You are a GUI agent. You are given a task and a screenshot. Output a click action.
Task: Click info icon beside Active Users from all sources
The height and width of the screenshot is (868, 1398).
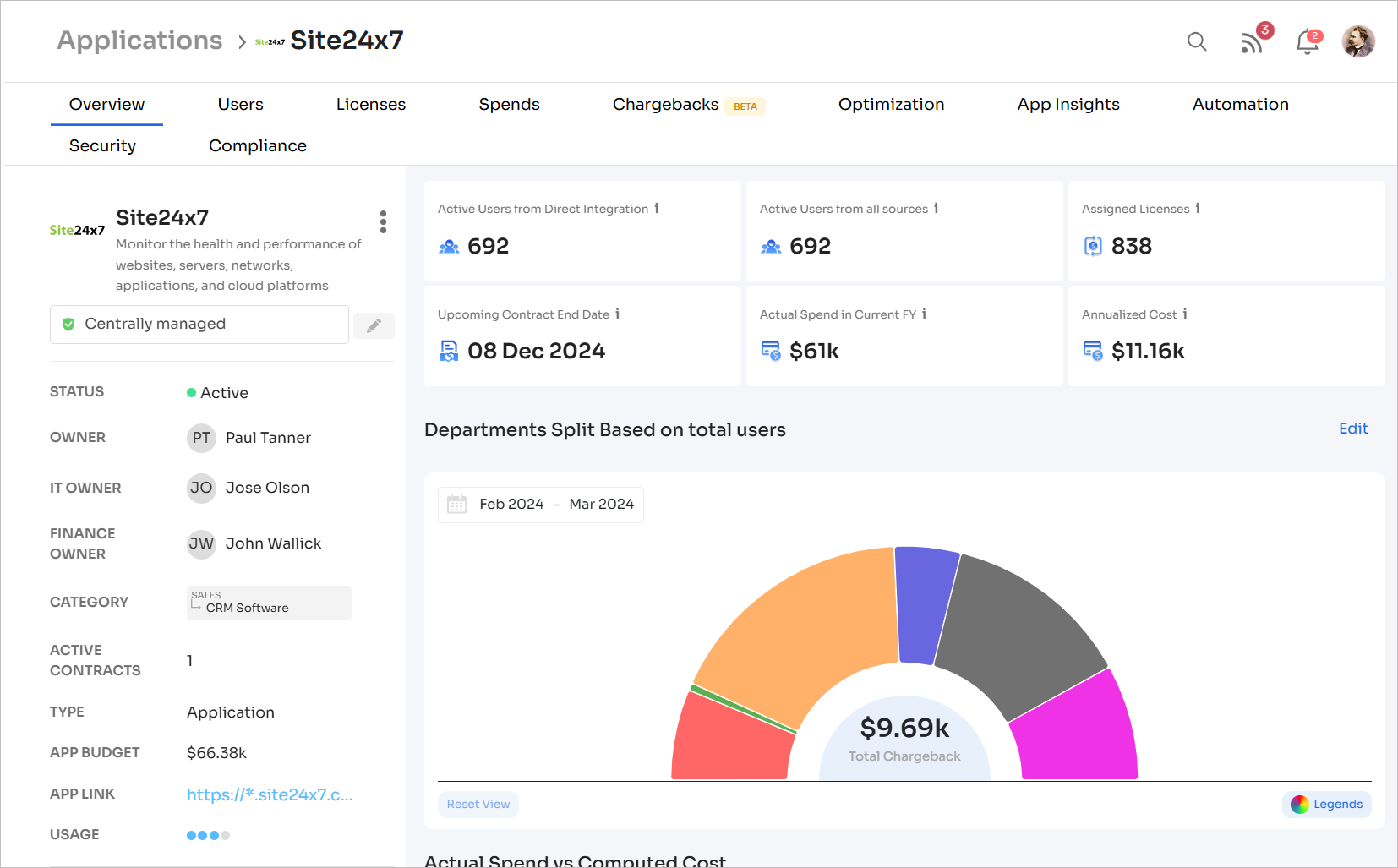pos(937,209)
